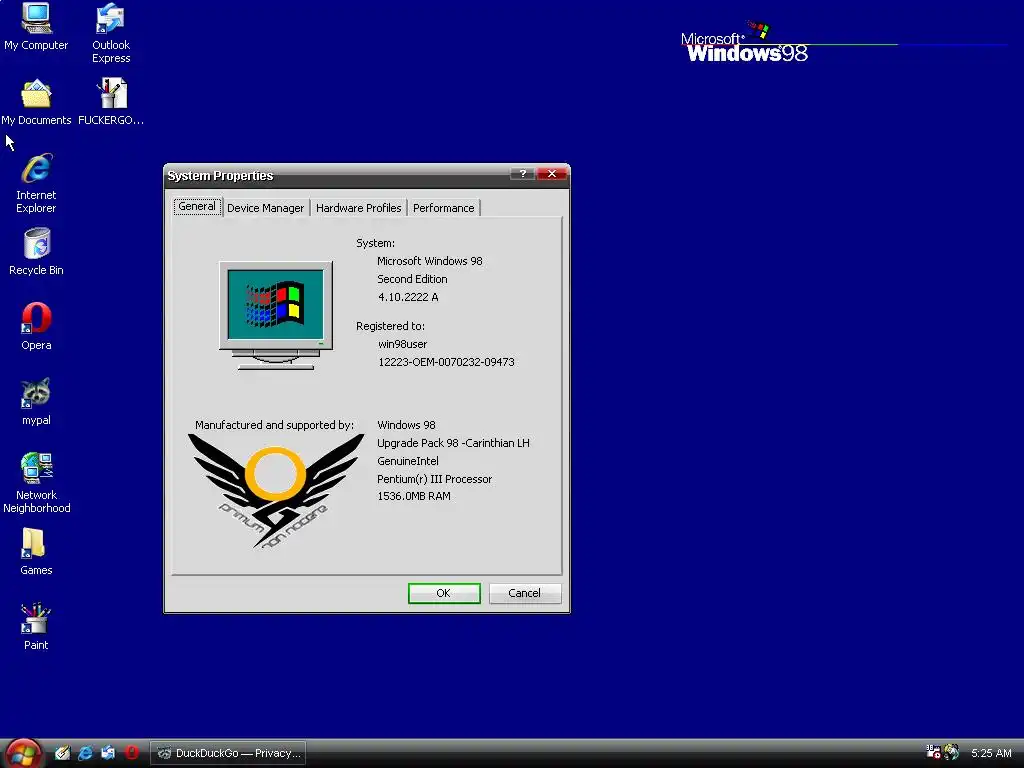Viewport: 1024px width, 768px height.
Task: Launch Internet Explorer from quick launch
Action: (85, 753)
